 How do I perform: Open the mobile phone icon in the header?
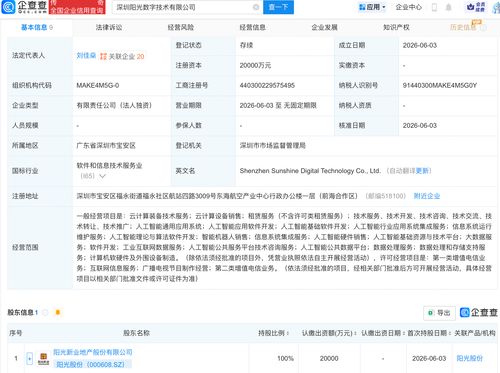(x=434, y=7)
